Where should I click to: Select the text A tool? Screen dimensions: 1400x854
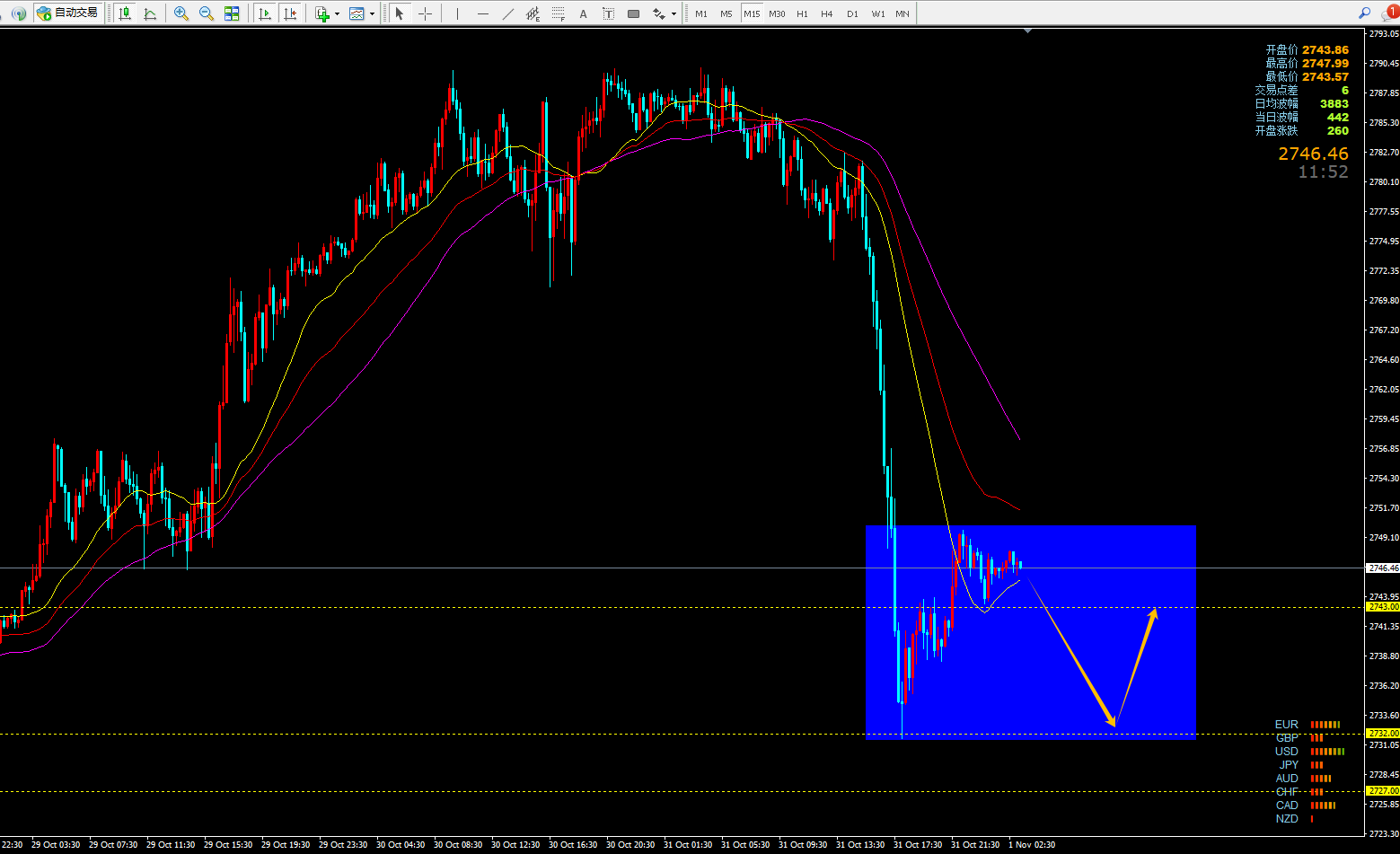583,13
